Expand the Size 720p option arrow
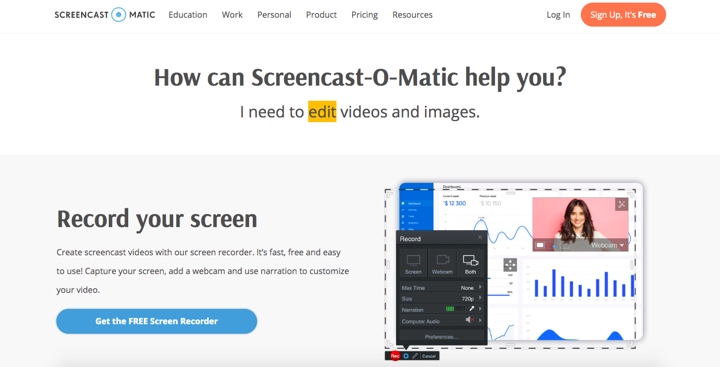Viewport: 720px width, 367px height. (480, 298)
